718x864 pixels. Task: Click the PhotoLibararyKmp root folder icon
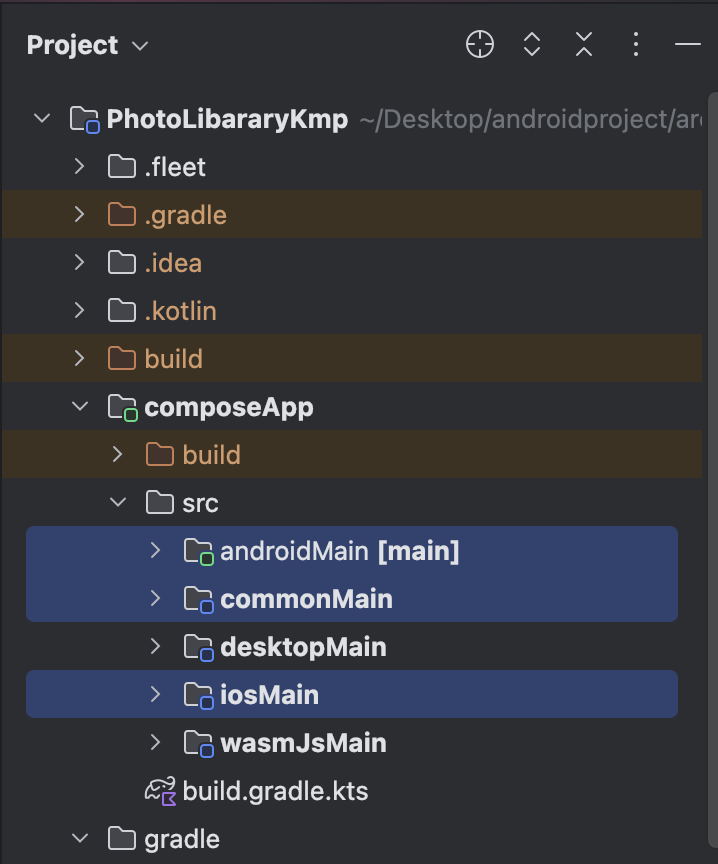point(85,120)
